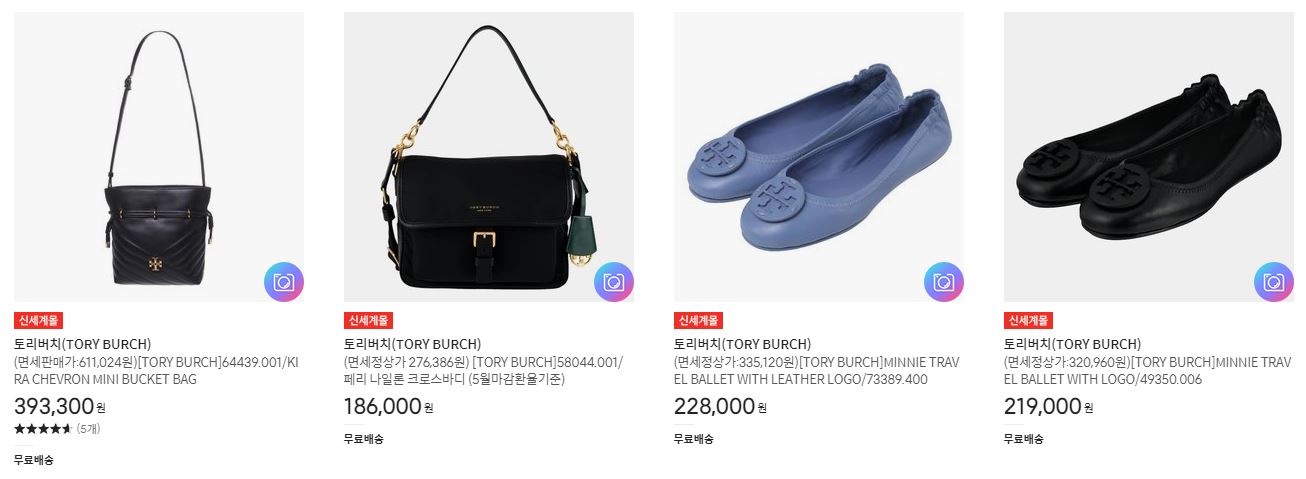Viewport: 1306px width, 479px height.
Task: Click the 186,000원 price
Action: pos(389,406)
